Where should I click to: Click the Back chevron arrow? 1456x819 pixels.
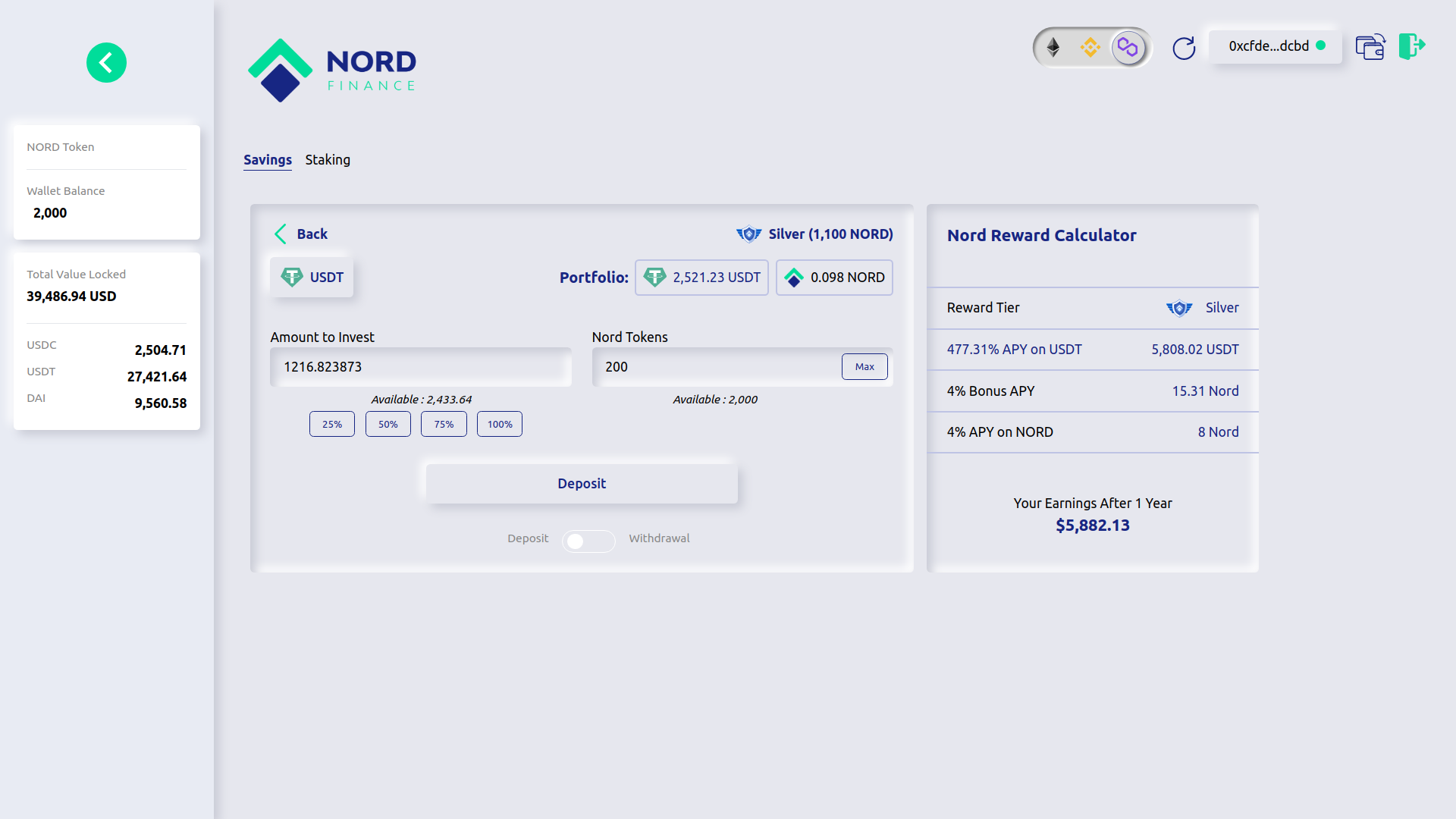pyautogui.click(x=281, y=234)
